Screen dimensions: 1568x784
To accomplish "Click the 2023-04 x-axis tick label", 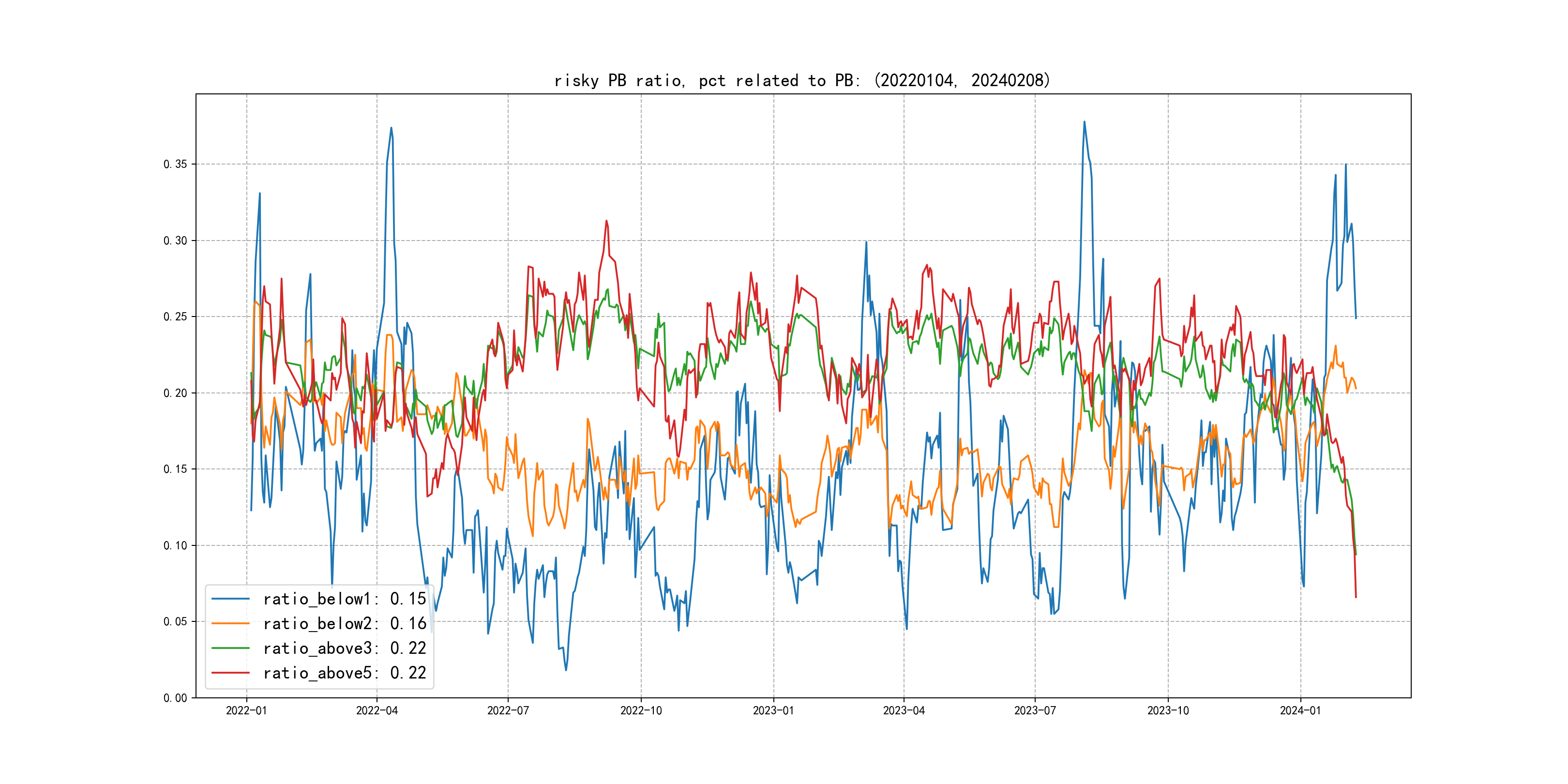I will 904,710.
